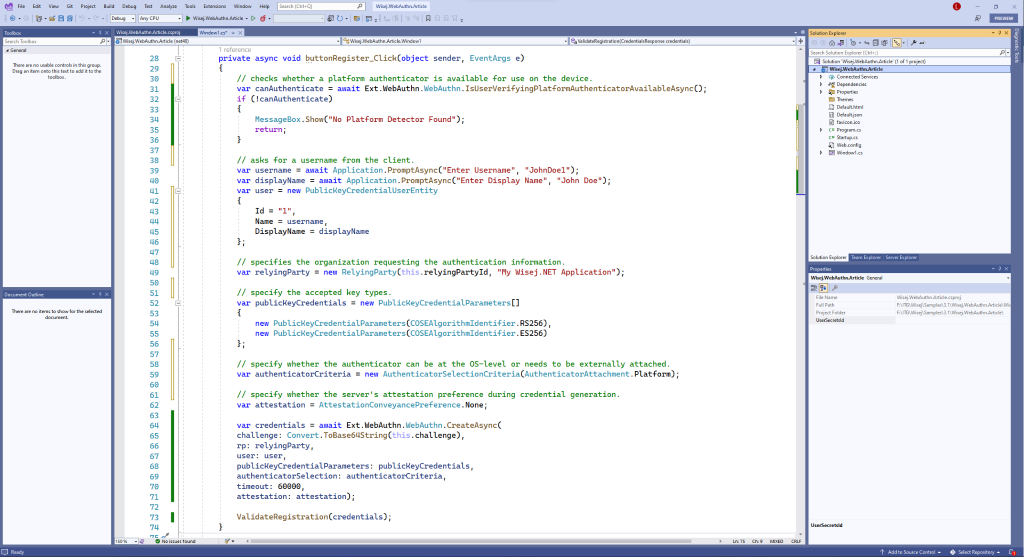Click the PREVIEW button at top right
Screen dimensions: 1024x557
1004,18
